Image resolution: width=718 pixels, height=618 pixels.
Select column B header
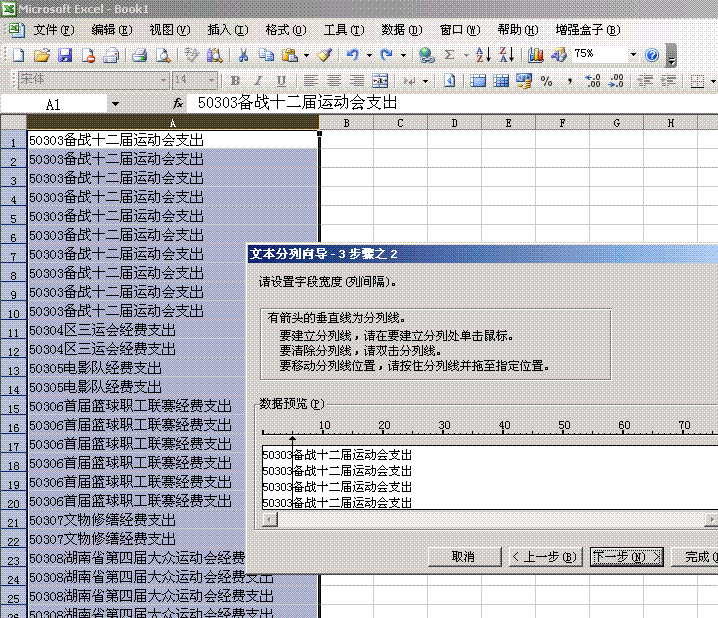pyautogui.click(x=346, y=122)
